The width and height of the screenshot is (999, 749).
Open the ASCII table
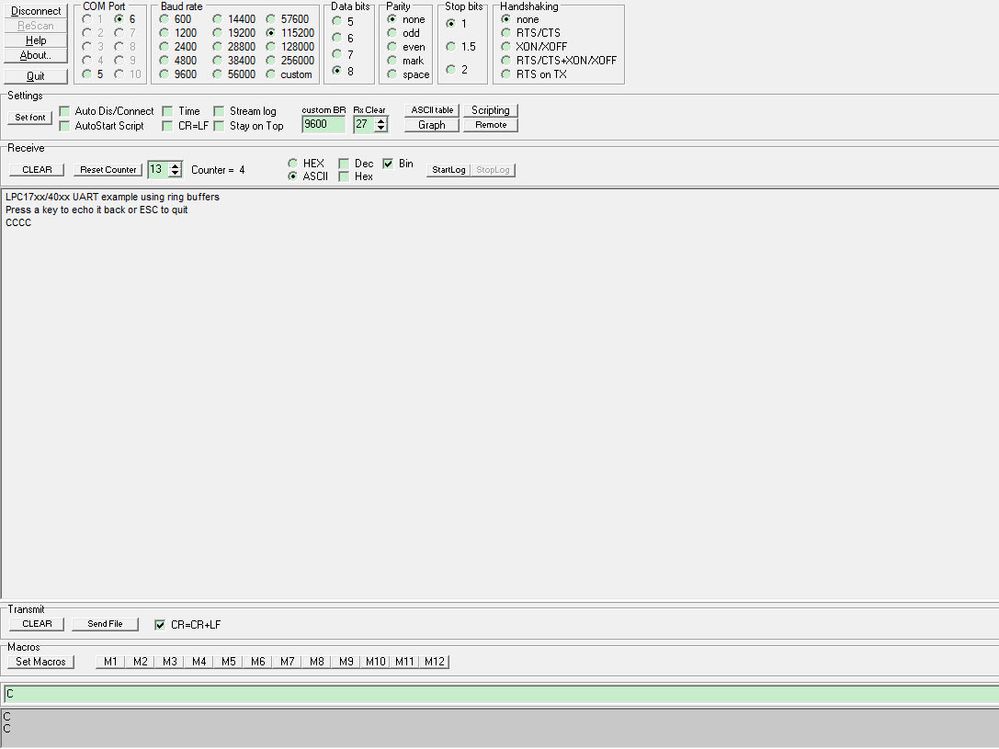[432, 110]
